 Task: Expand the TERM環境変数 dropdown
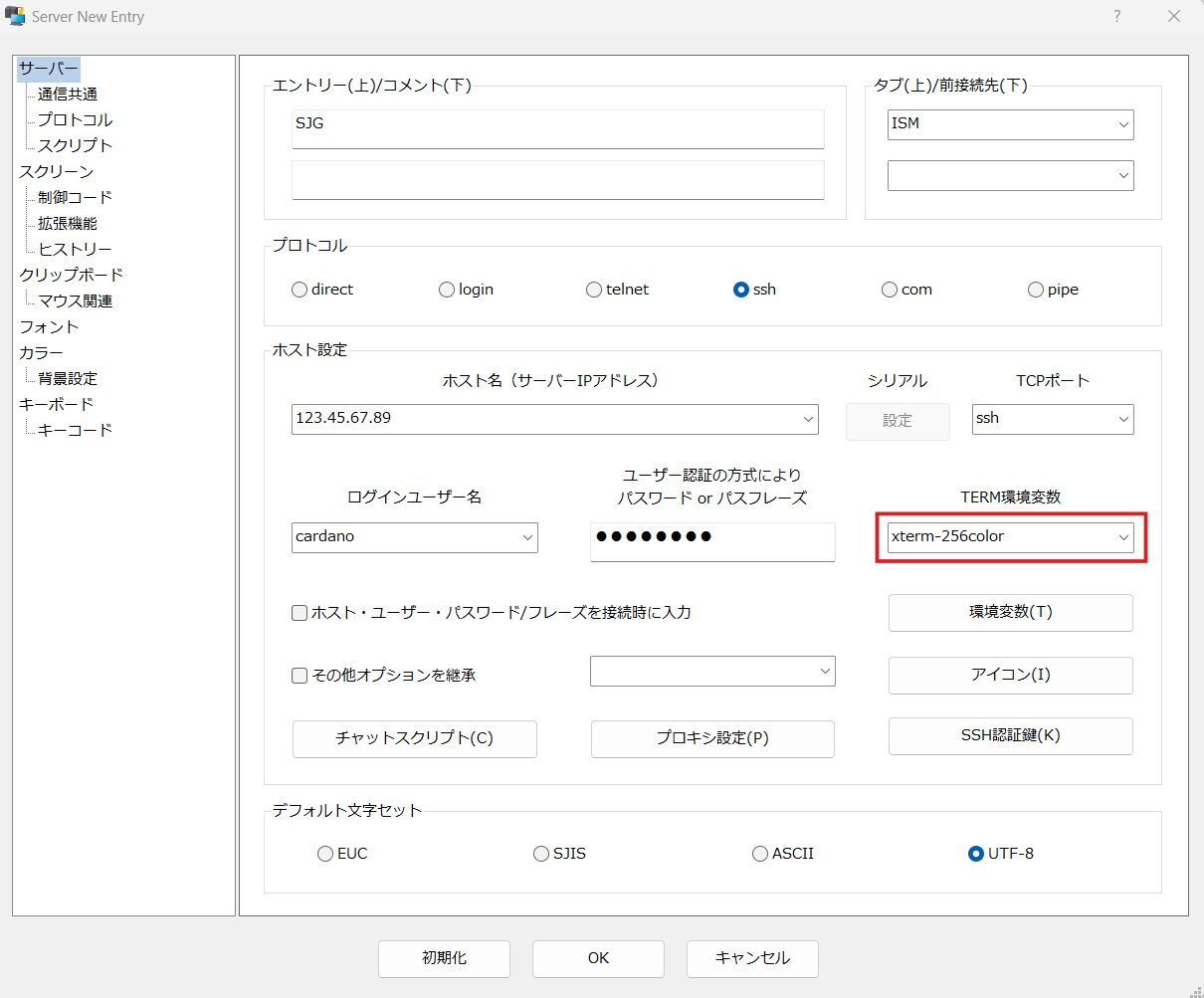coord(1123,537)
